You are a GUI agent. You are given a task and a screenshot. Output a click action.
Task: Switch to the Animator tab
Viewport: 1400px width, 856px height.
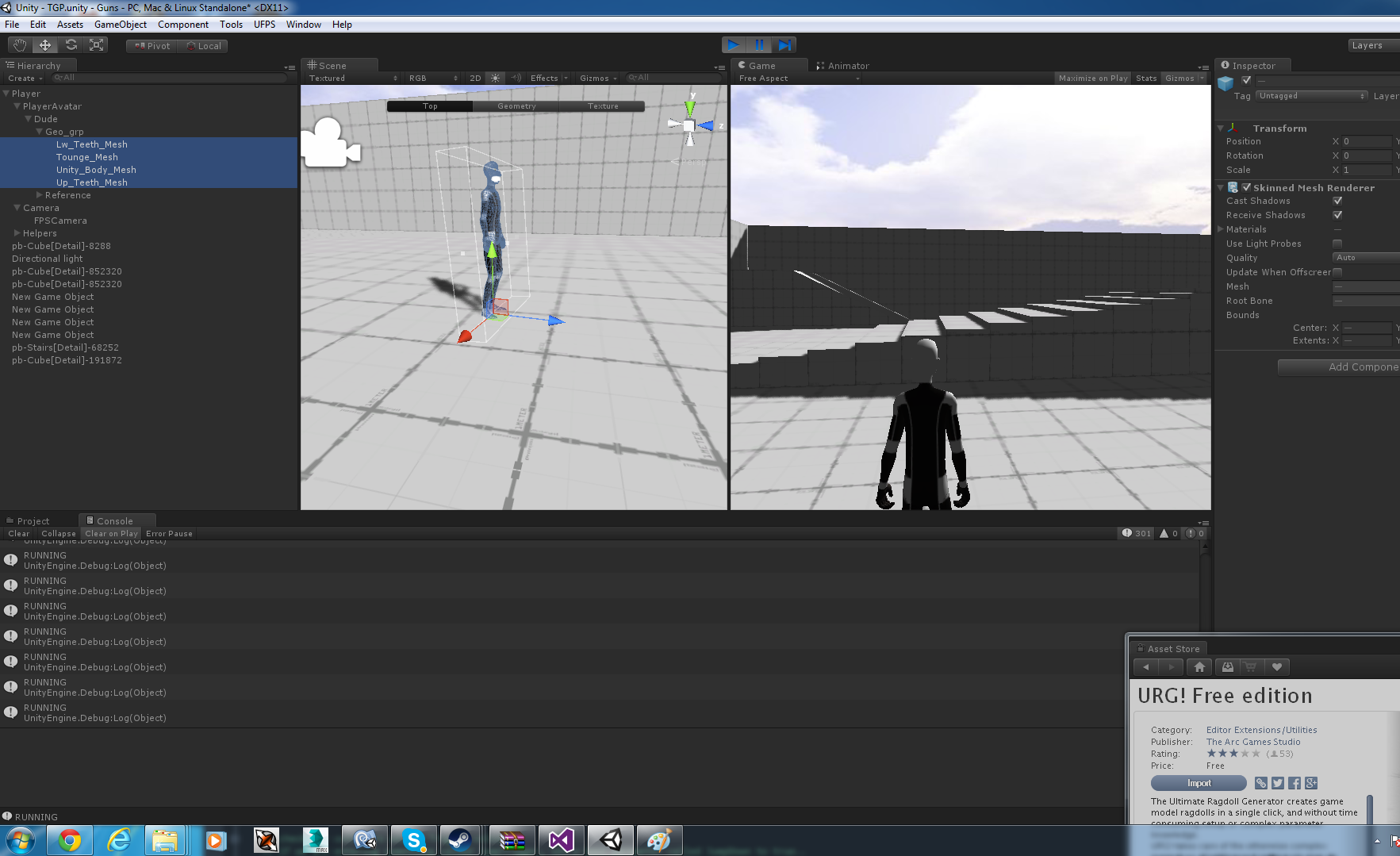click(842, 66)
